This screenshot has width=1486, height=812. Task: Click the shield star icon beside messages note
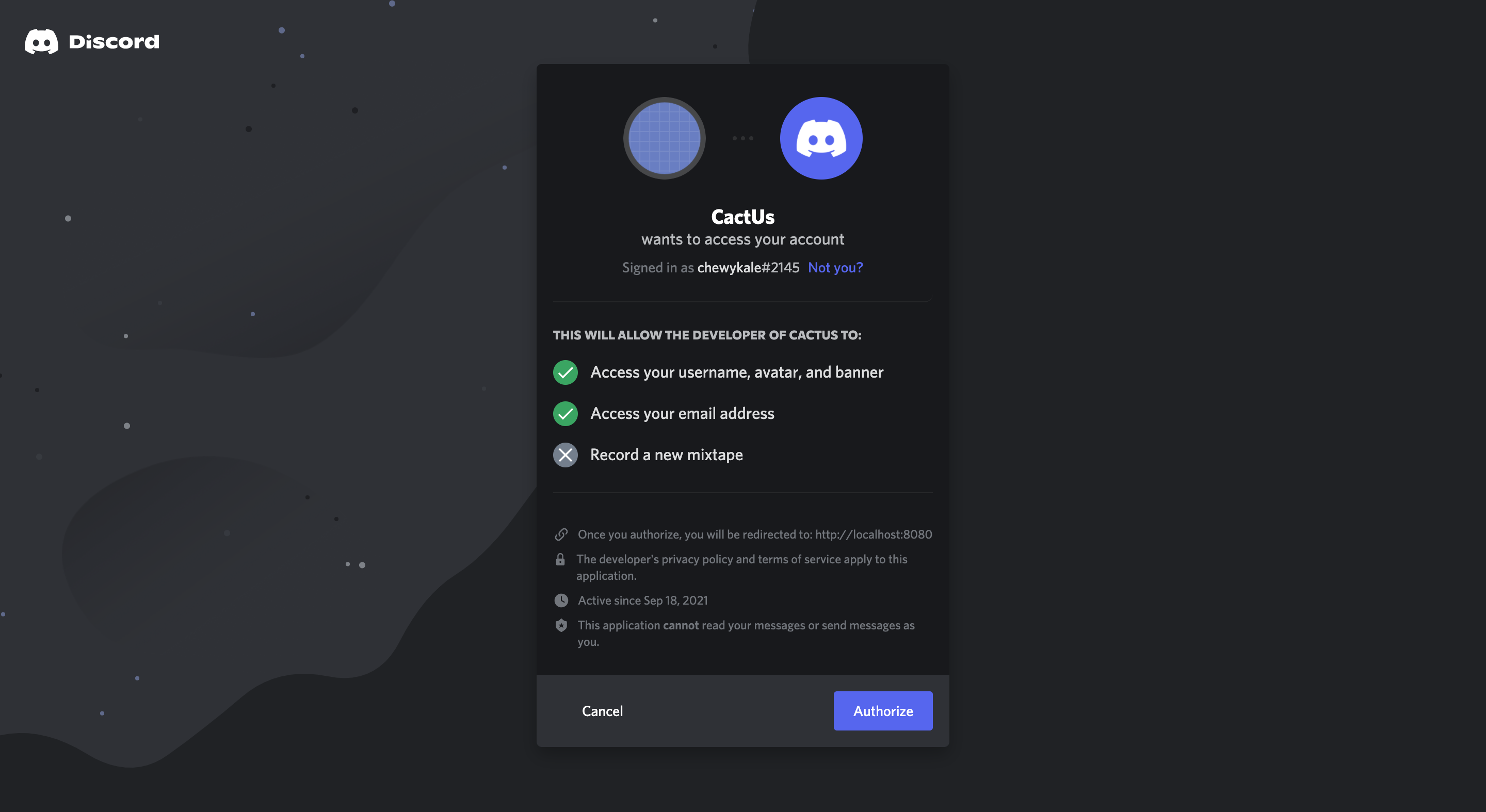[x=561, y=626]
